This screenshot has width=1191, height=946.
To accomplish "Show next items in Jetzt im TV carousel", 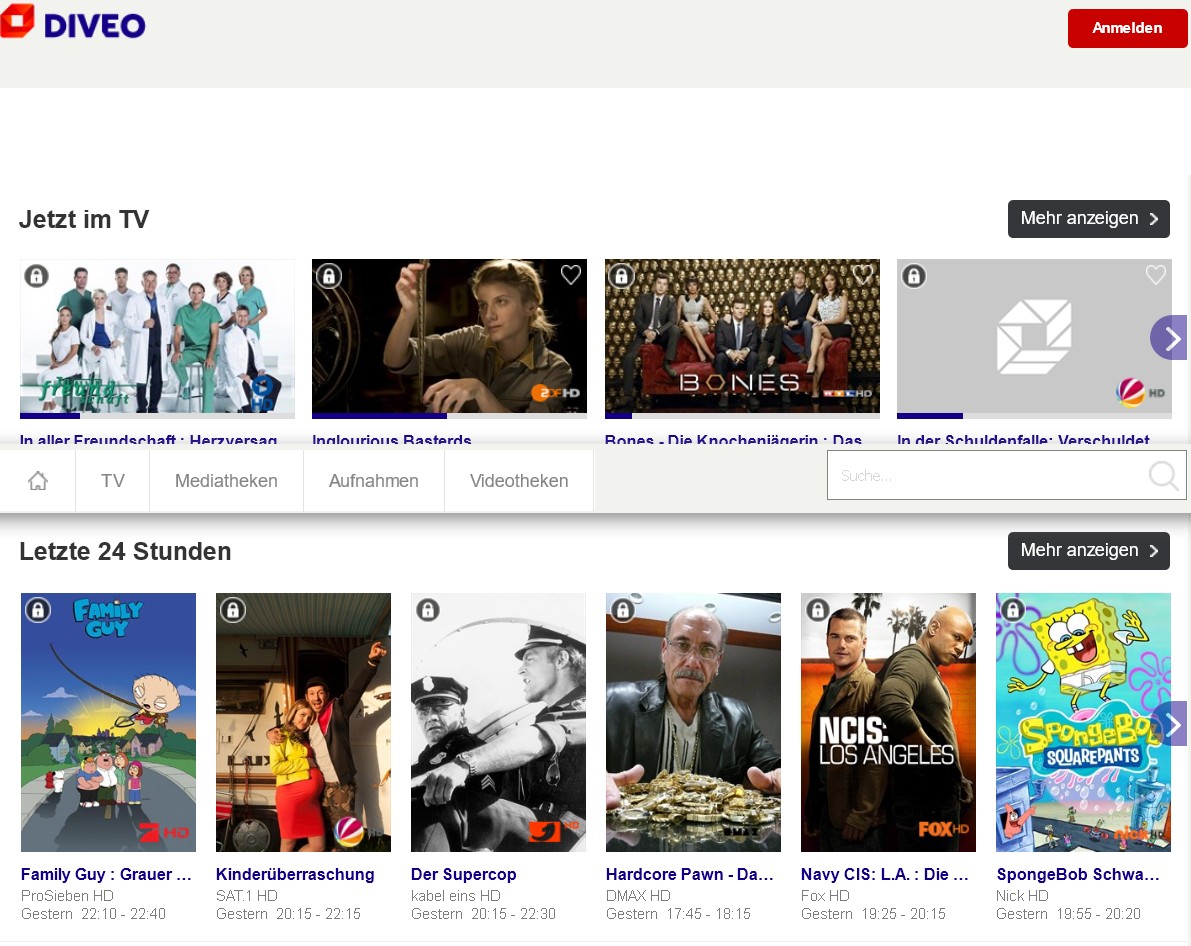I will point(1170,337).
